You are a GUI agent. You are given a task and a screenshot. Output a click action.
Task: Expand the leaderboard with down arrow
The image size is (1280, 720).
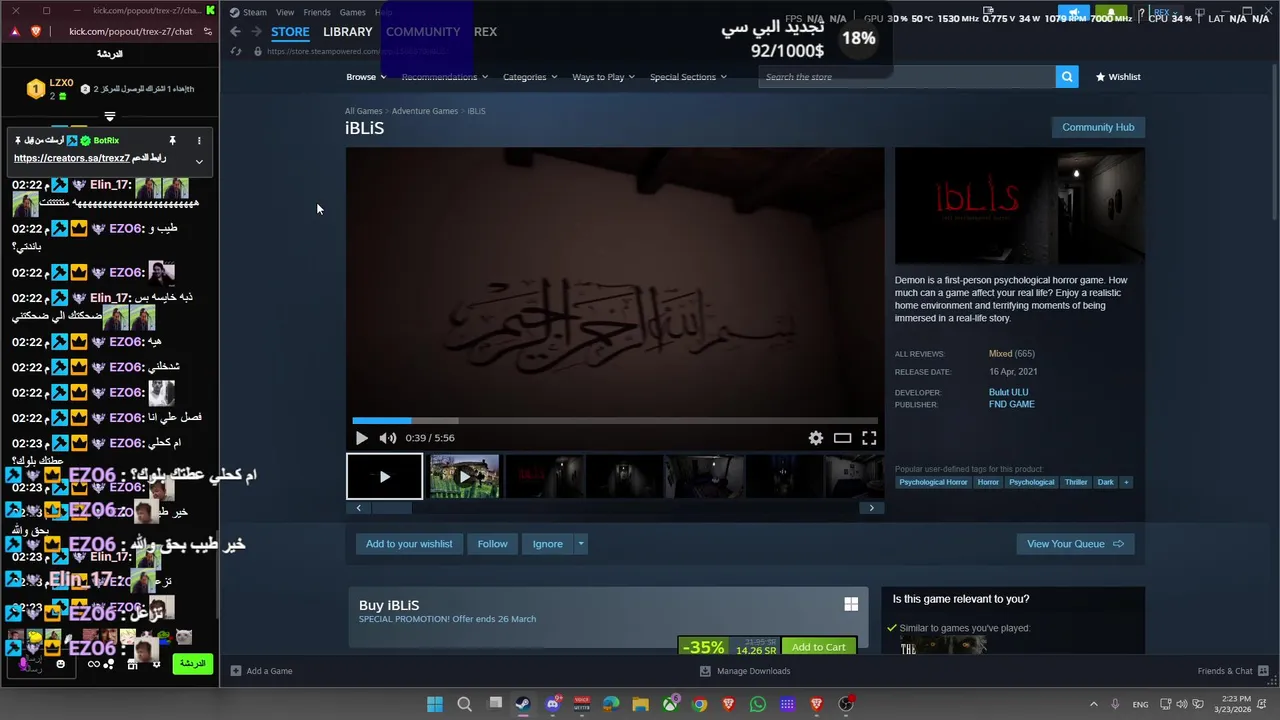click(110, 117)
